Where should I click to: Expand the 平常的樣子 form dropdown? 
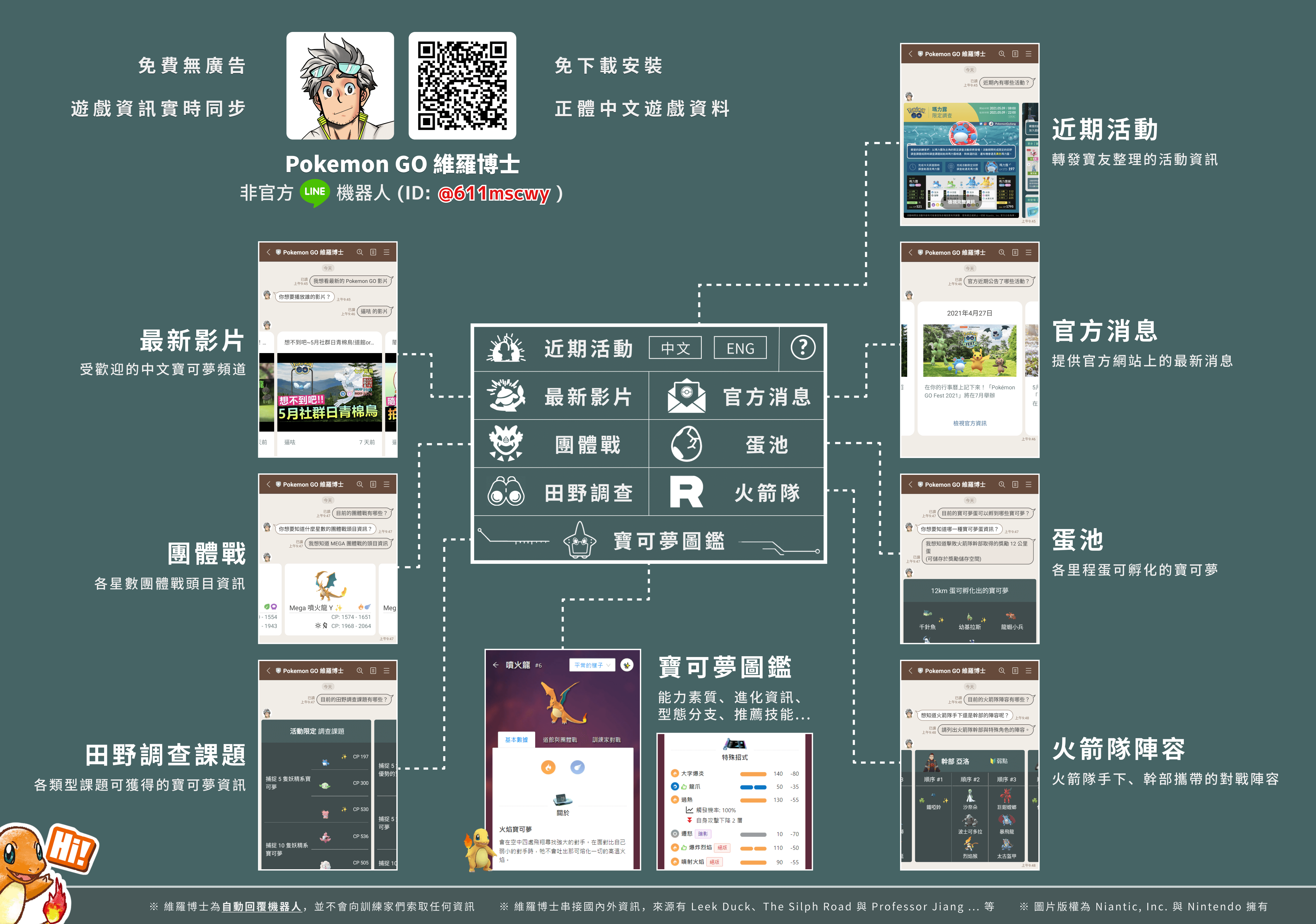click(593, 665)
